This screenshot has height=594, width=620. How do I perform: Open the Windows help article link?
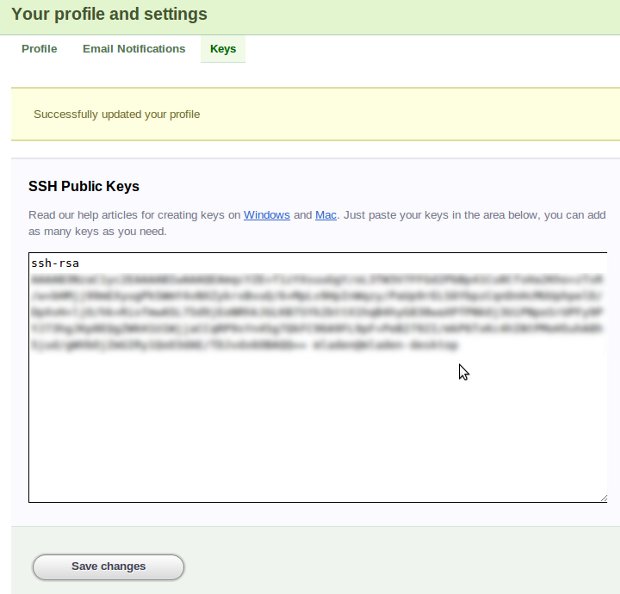[267, 215]
